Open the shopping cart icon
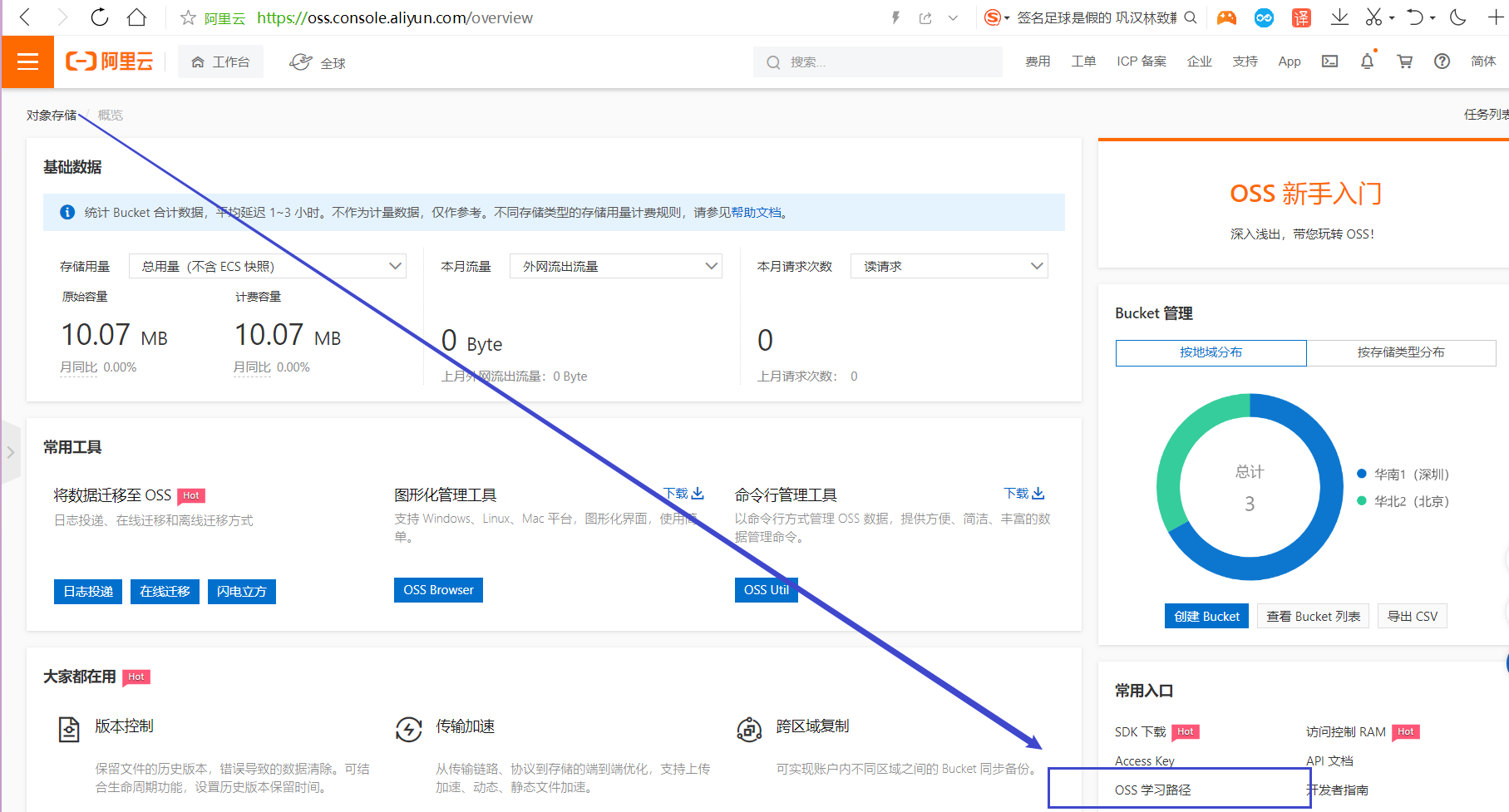 pyautogui.click(x=1405, y=62)
